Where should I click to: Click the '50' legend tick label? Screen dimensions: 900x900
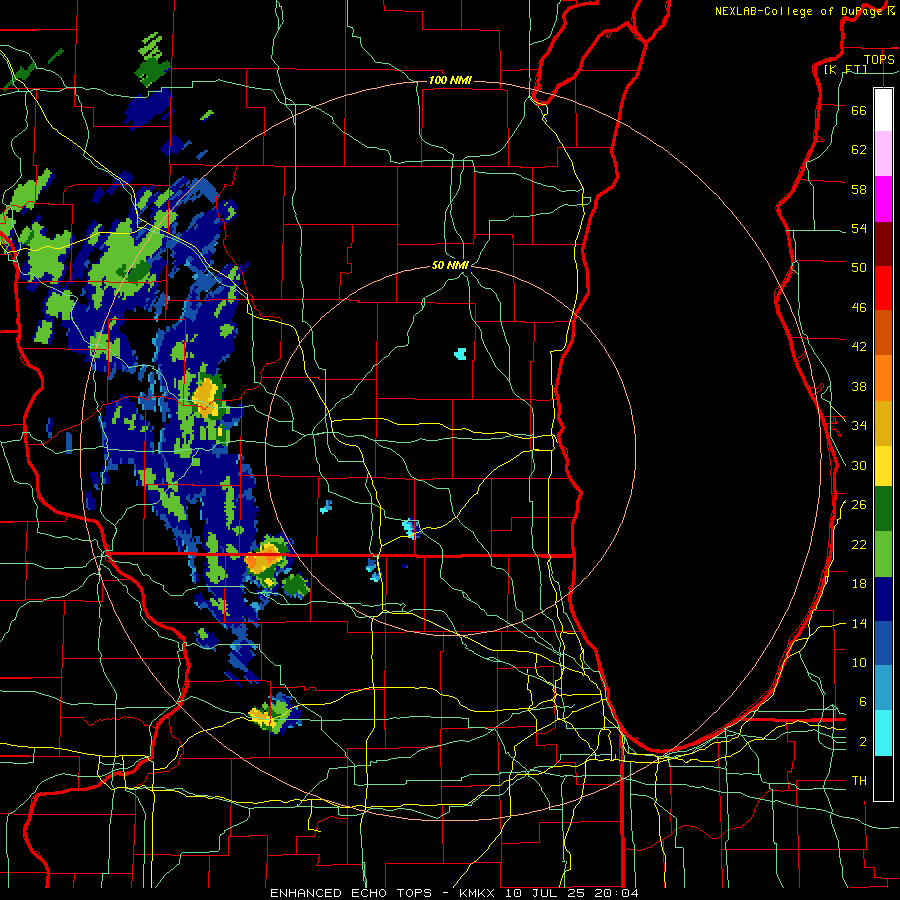[x=859, y=268]
